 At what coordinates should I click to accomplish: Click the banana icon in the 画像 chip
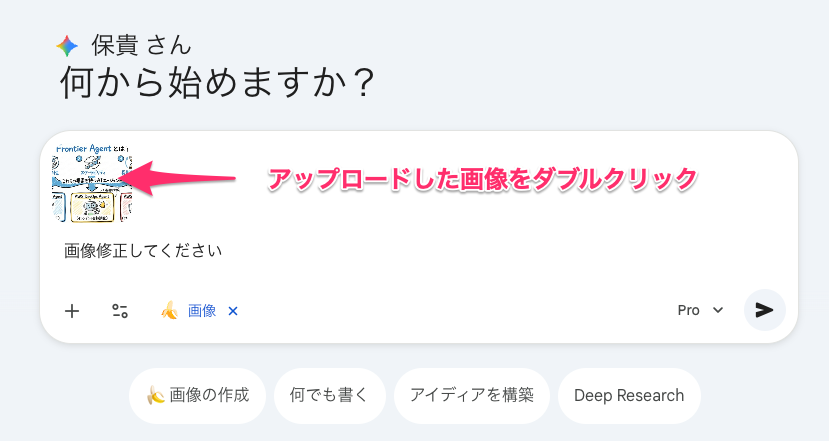[169, 311]
